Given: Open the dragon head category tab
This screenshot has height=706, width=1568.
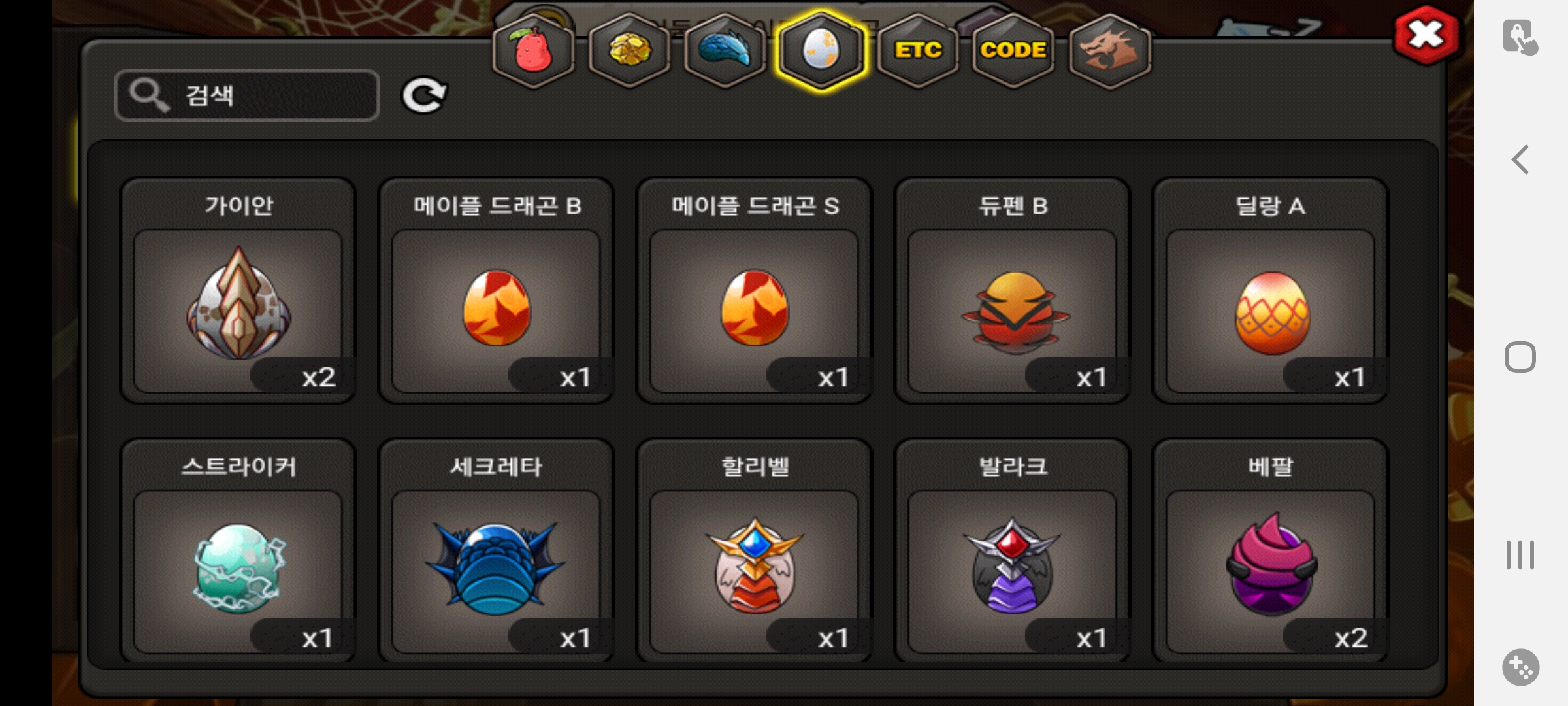Looking at the screenshot, I should [x=1110, y=51].
